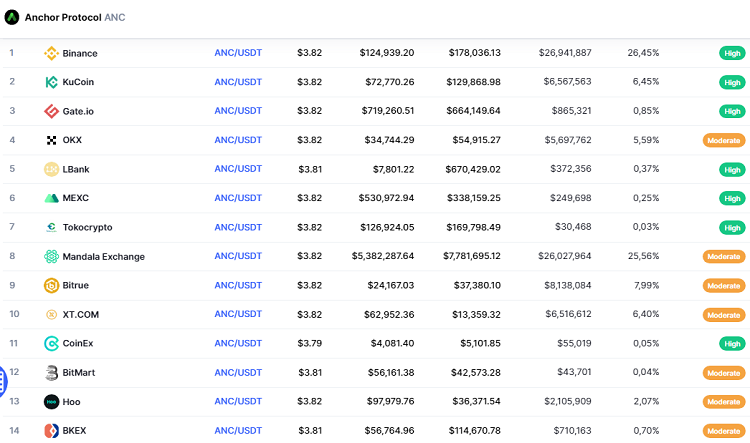
Task: Open ANC/USDT pair link for Binance
Action: 238,53
